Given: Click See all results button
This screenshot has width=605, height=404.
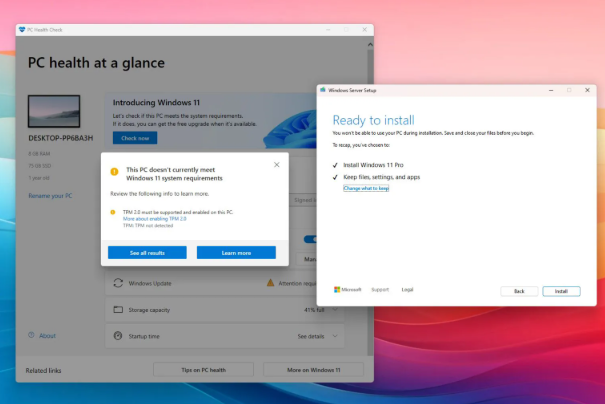Looking at the screenshot, I should pyautogui.click(x=147, y=253).
